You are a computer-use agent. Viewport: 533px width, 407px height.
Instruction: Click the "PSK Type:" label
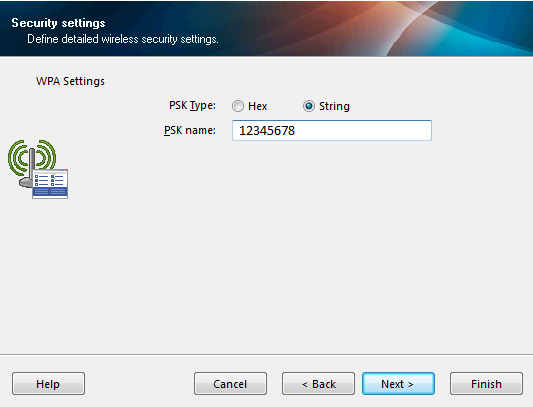pyautogui.click(x=192, y=105)
